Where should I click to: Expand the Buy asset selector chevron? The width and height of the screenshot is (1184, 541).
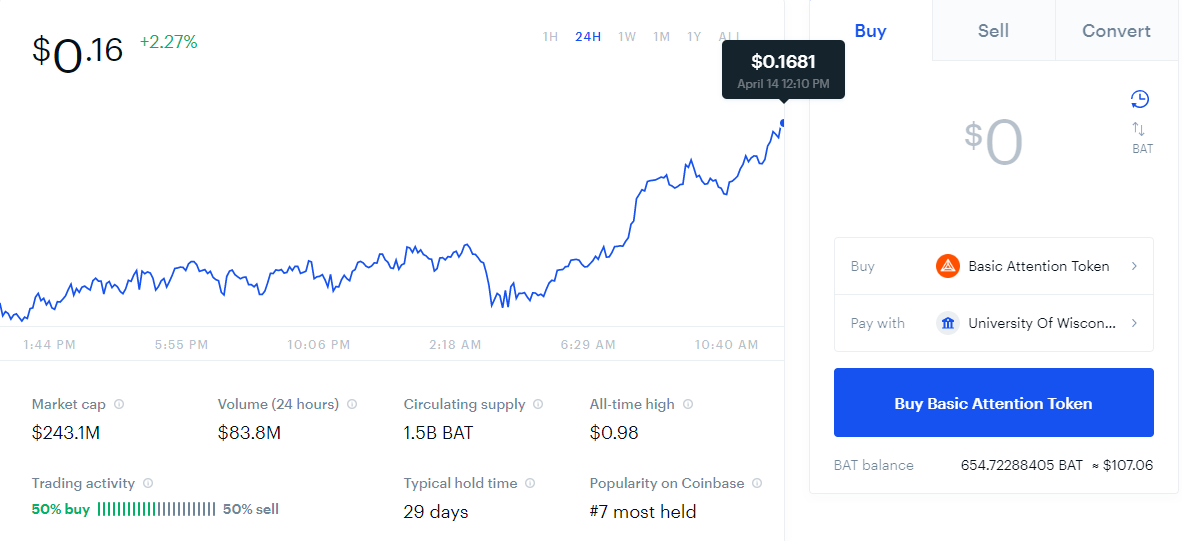coord(1134,266)
